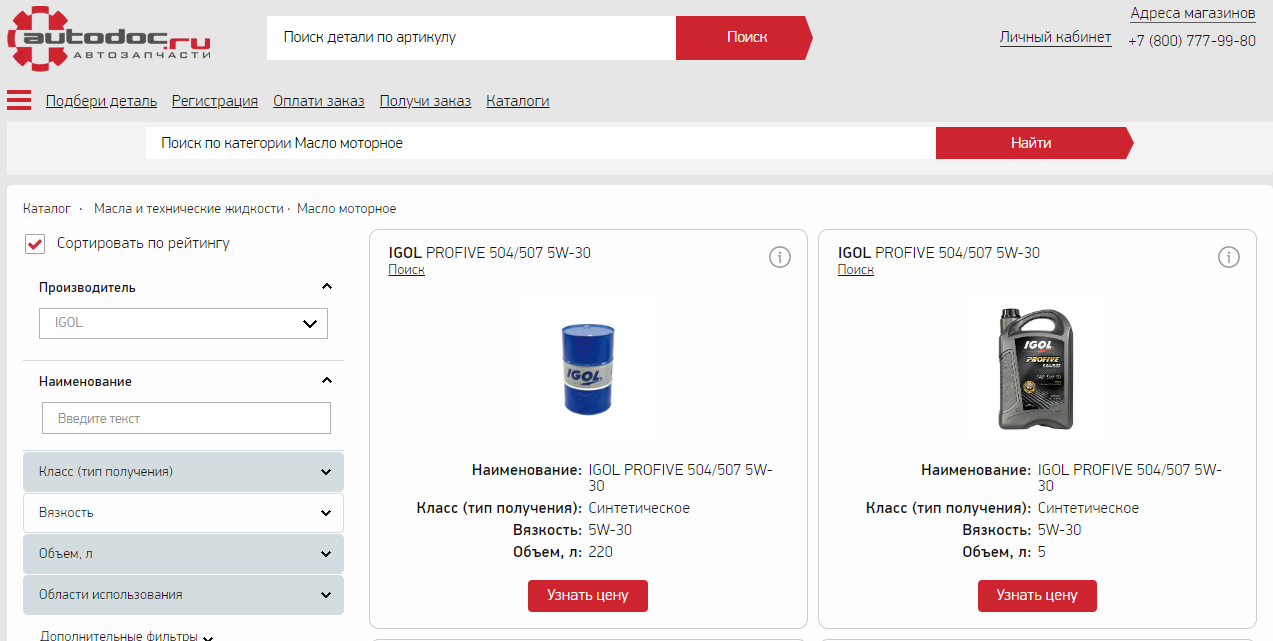Open 'Получи заказ' menu item

(425, 101)
